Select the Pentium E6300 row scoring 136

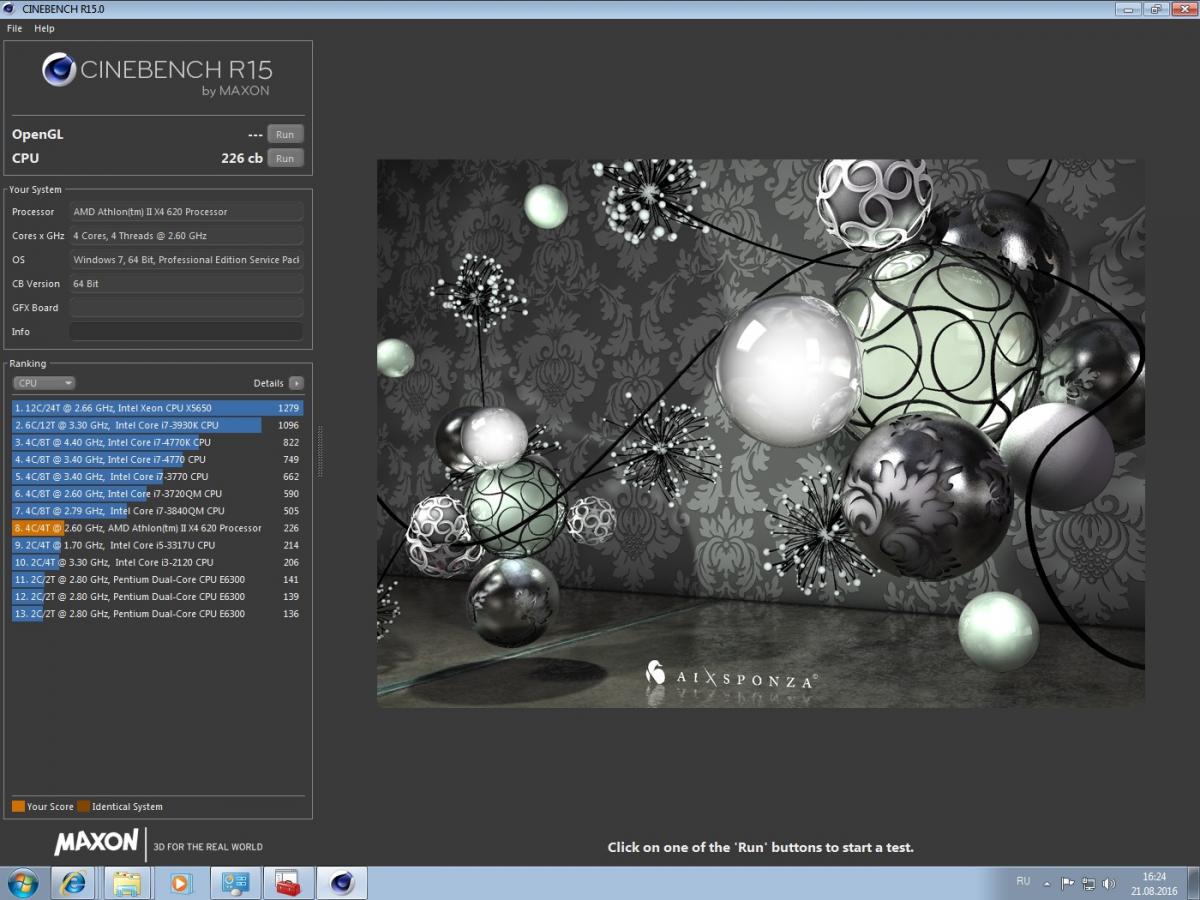point(158,614)
